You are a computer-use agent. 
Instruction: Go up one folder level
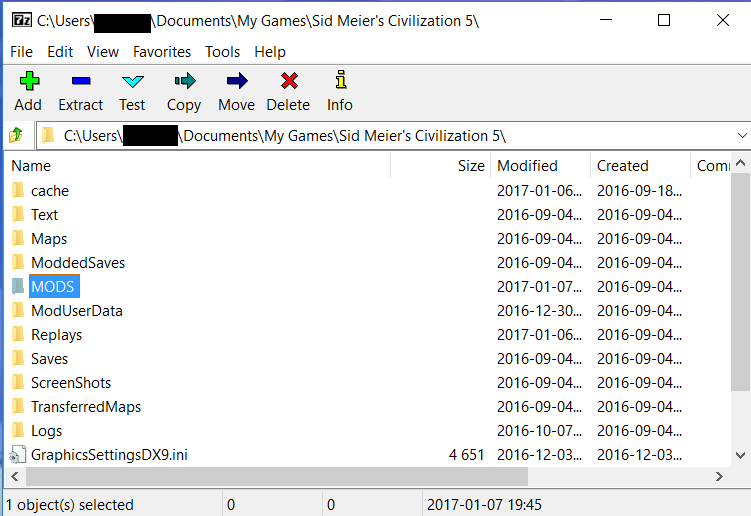tap(16, 136)
